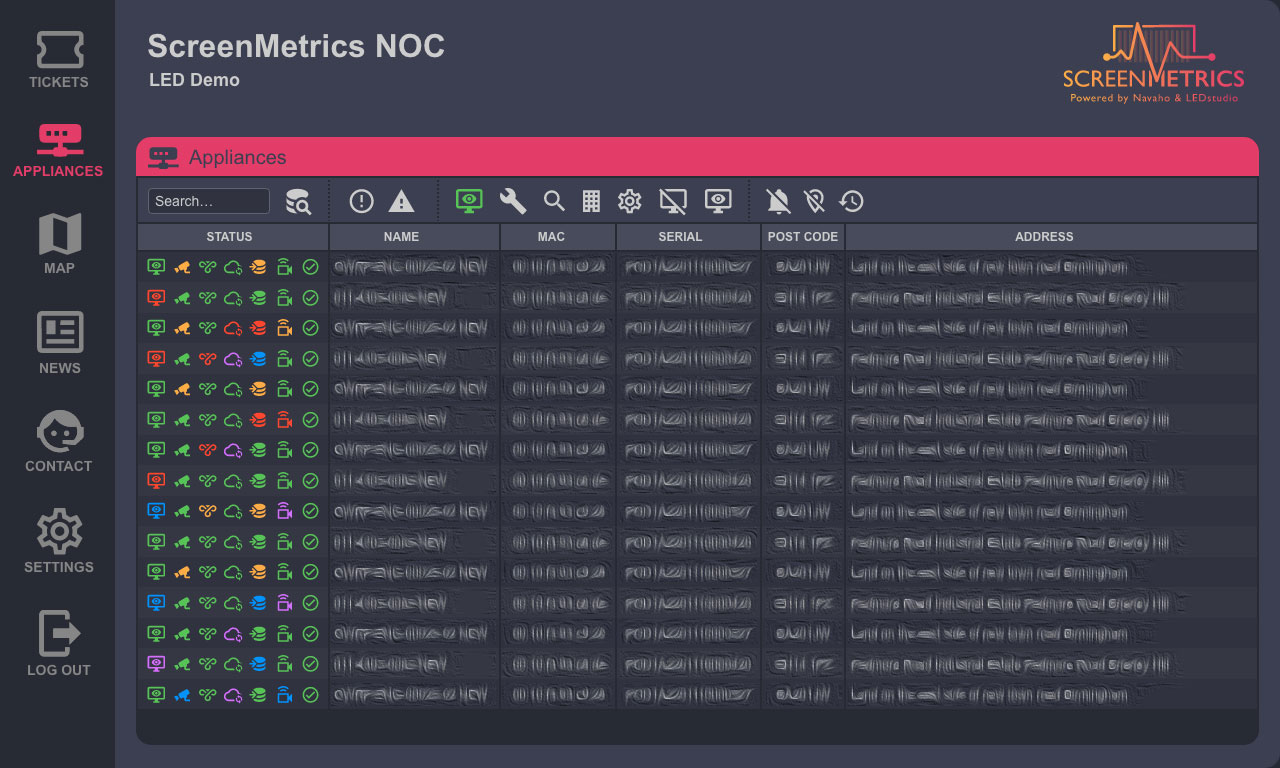Screen dimensions: 1280x768
Task: Toggle the muted bell notifications icon
Action: pos(778,201)
